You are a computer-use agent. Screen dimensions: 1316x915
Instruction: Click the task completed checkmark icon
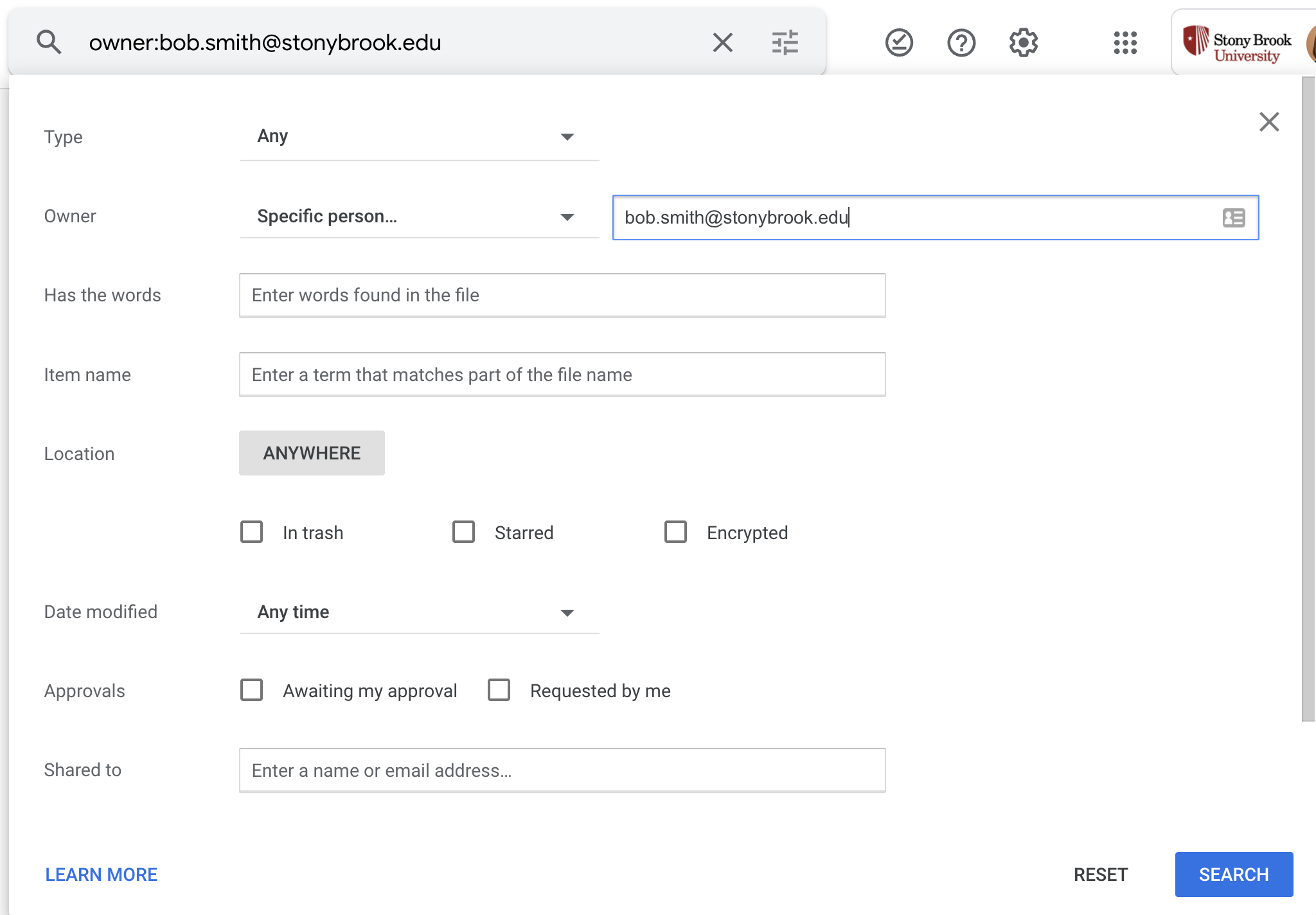(x=899, y=42)
